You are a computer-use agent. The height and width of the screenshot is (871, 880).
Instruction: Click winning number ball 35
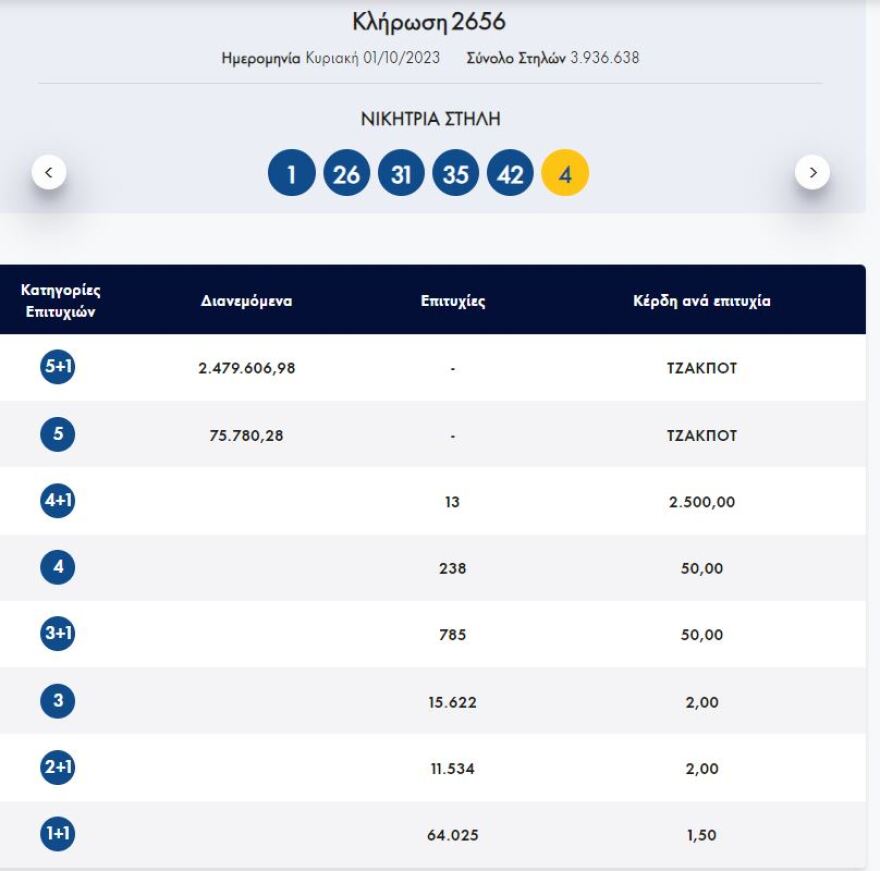(455, 174)
